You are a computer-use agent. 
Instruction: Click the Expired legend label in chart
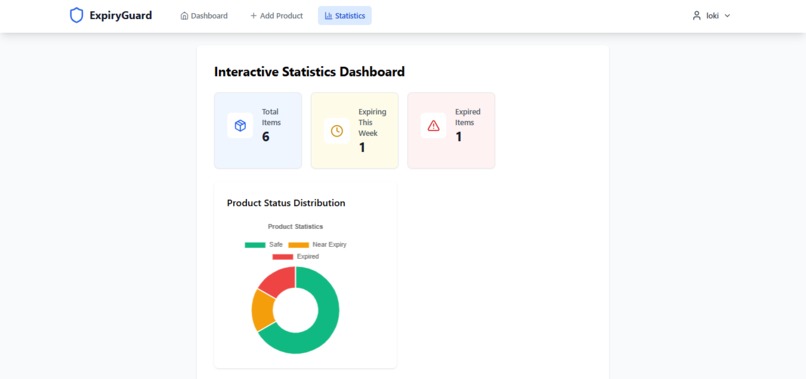coord(308,257)
